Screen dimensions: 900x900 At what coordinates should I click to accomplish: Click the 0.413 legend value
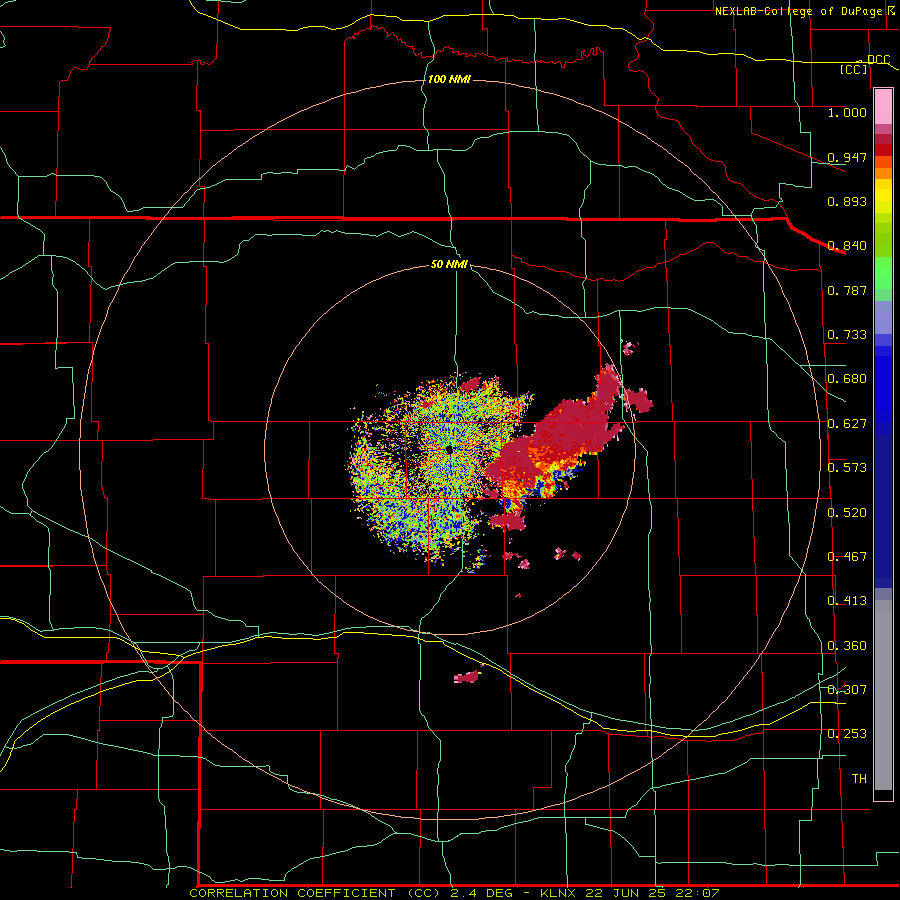[x=847, y=601]
